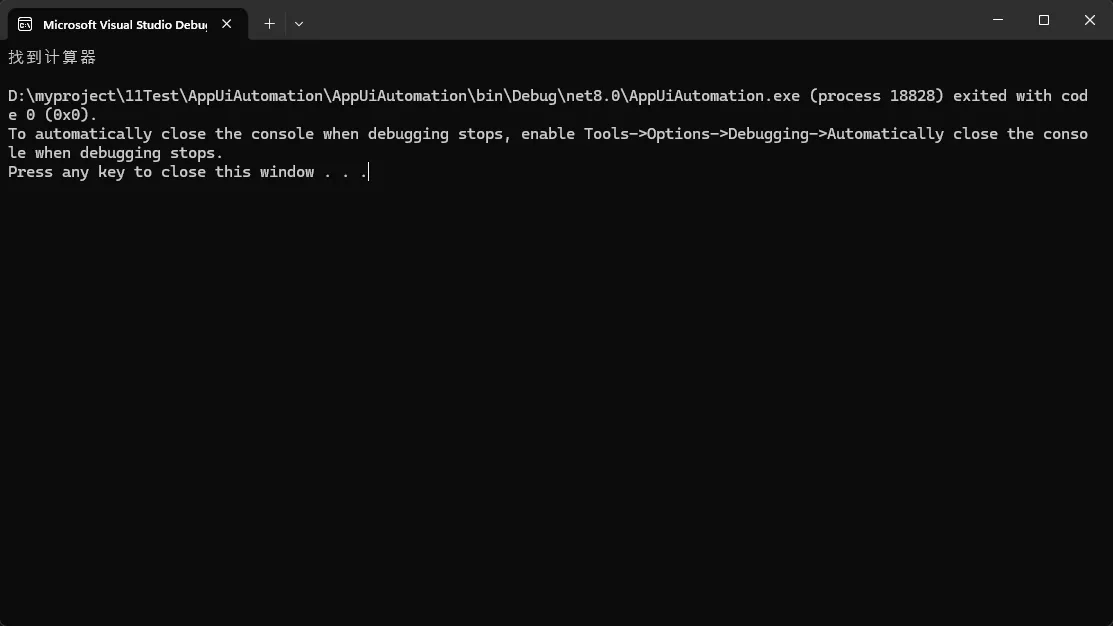The width and height of the screenshot is (1113, 626).
Task: Close the Microsoft Visual Studio Debug tab
Action: pos(227,24)
